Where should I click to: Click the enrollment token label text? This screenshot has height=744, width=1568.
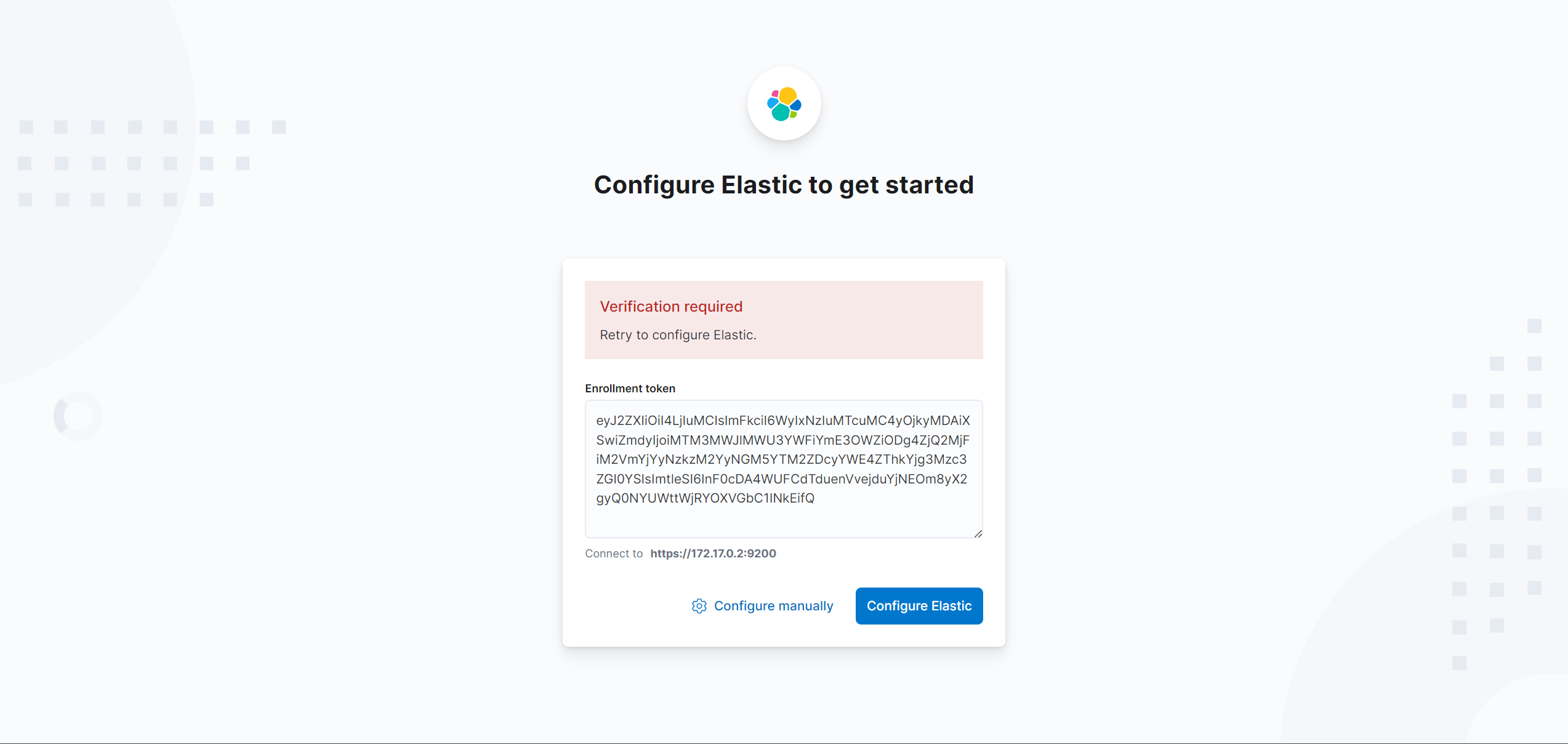(x=630, y=388)
